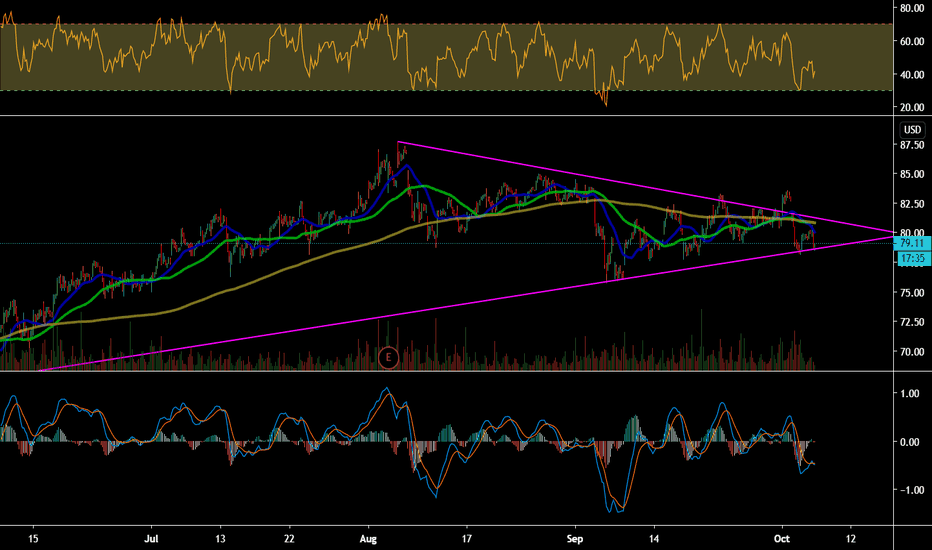Image resolution: width=932 pixels, height=550 pixels.
Task: Click the RSI 20.00 scale label
Action: pos(912,108)
